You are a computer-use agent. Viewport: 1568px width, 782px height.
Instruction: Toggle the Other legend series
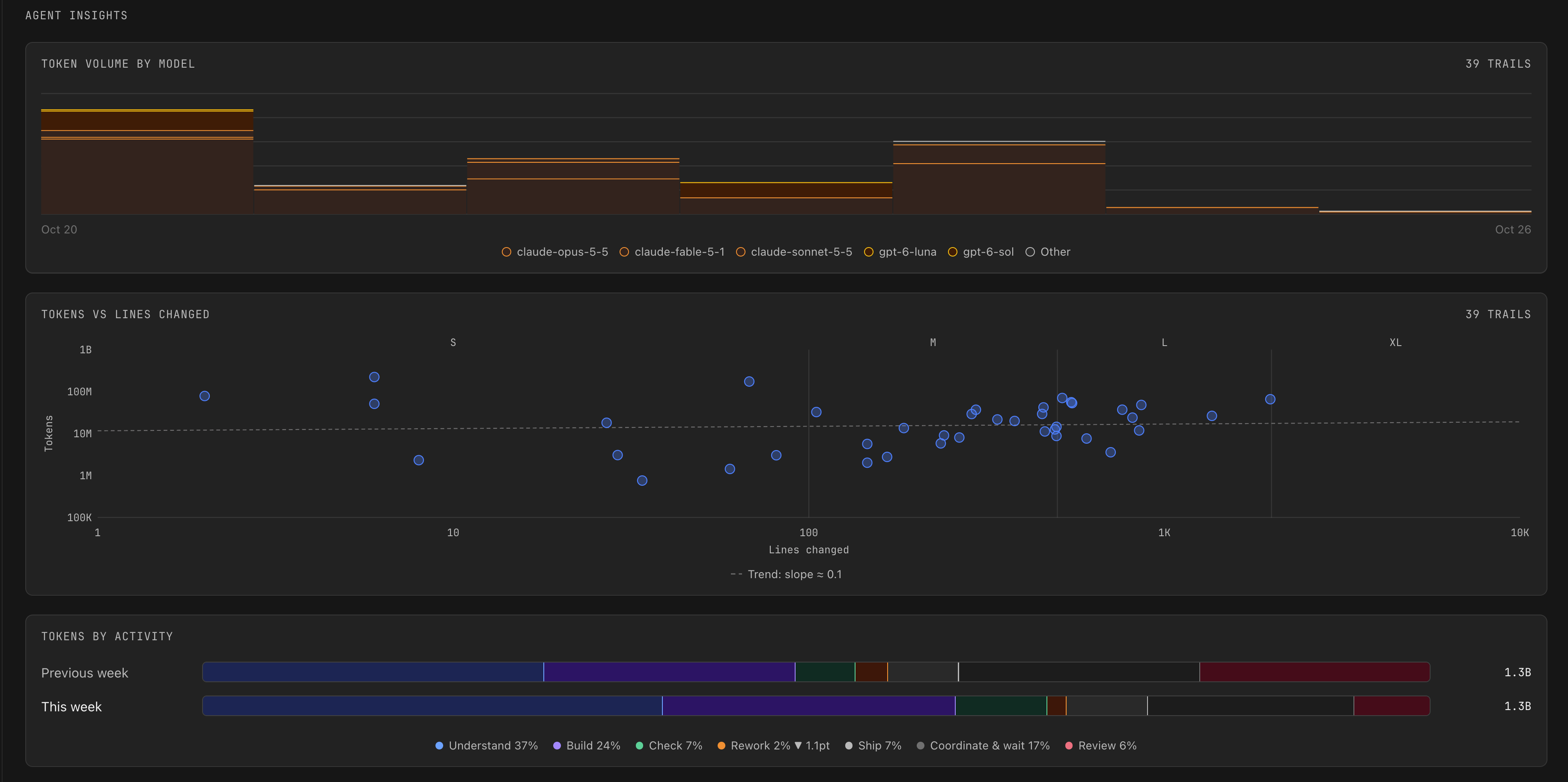pyautogui.click(x=1048, y=251)
